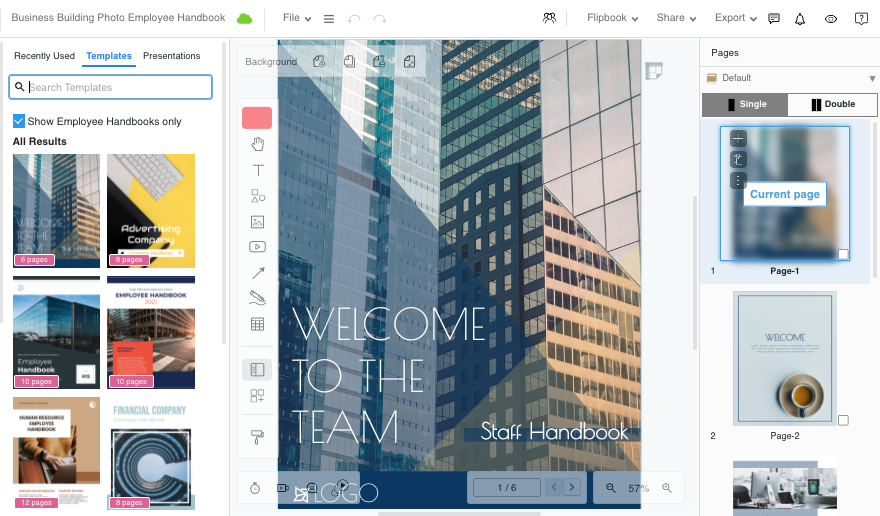This screenshot has width=880, height=516.
Task: Select the hand pan tool
Action: (x=258, y=145)
